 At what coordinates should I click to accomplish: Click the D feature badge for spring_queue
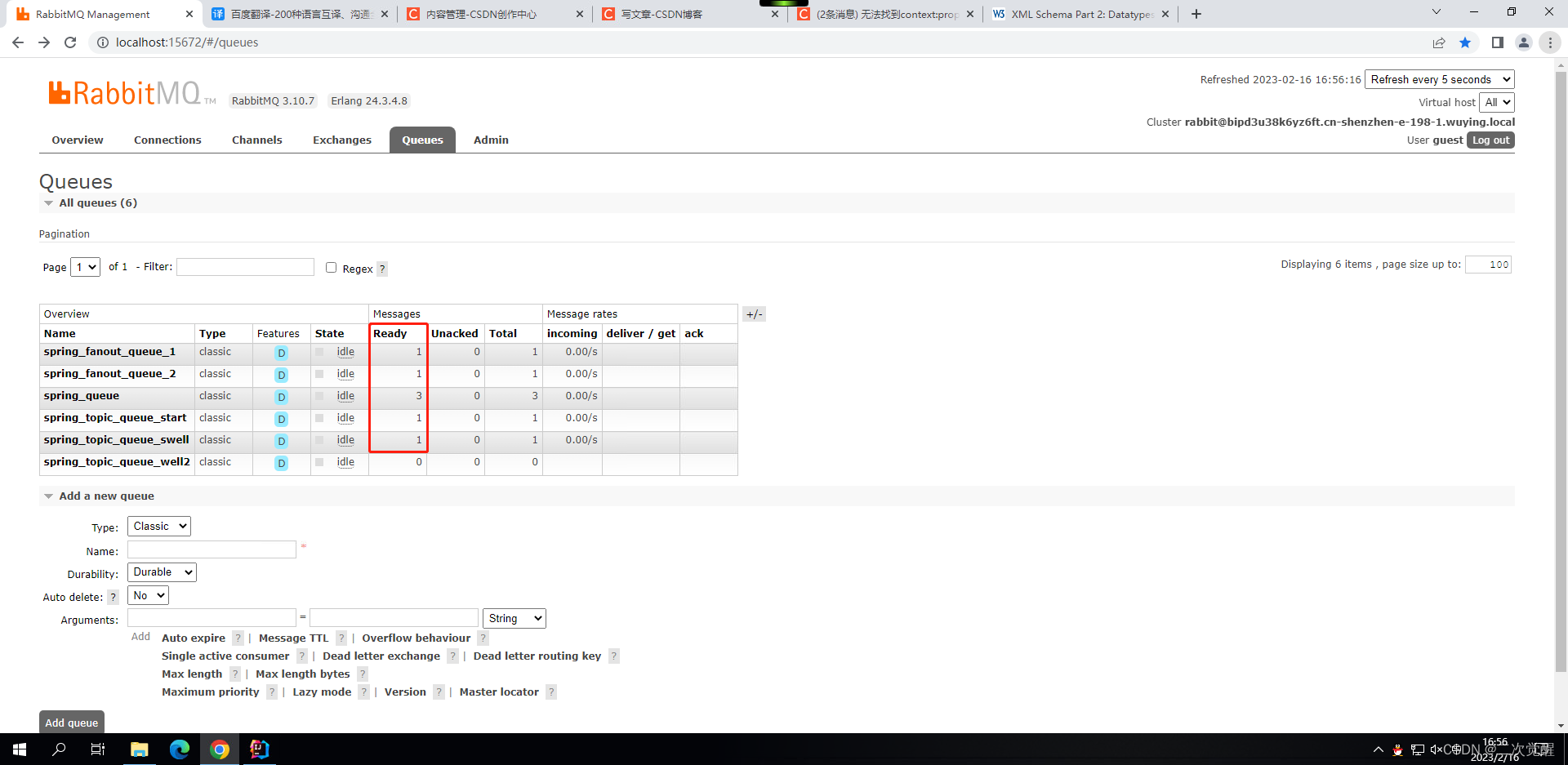click(x=281, y=397)
